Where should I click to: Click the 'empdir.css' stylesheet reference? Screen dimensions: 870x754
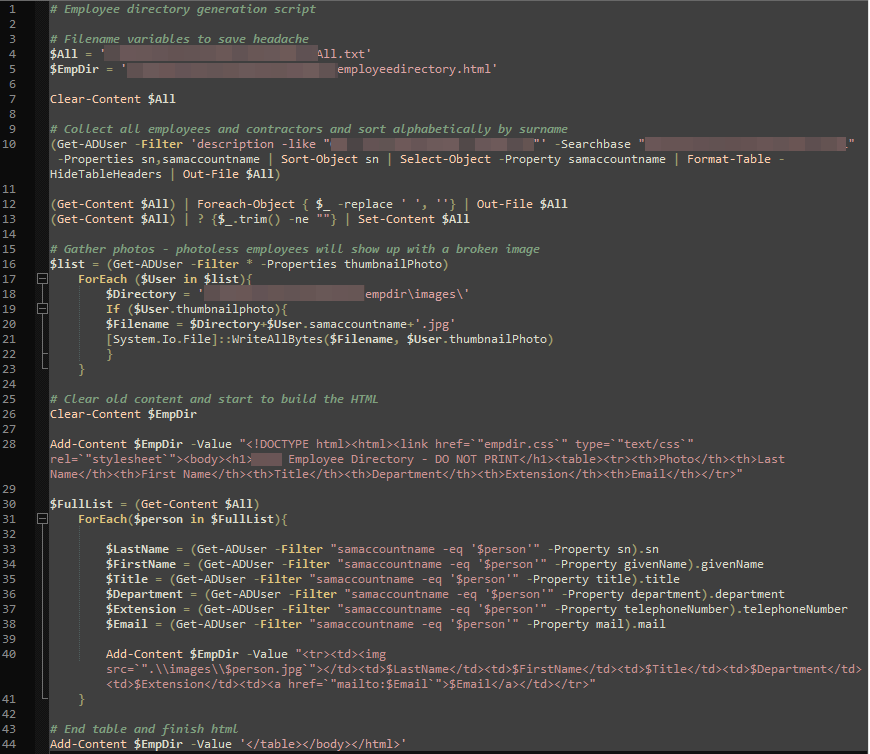click(518, 444)
